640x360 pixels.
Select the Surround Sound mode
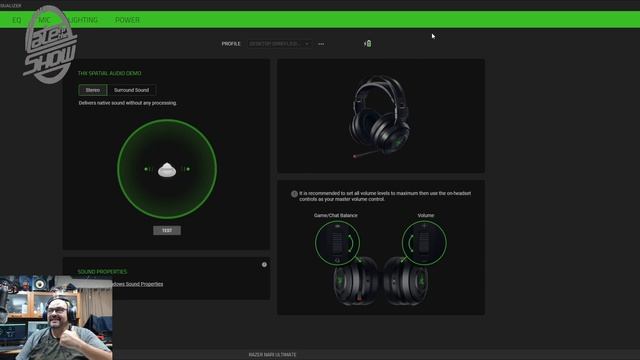(x=131, y=90)
